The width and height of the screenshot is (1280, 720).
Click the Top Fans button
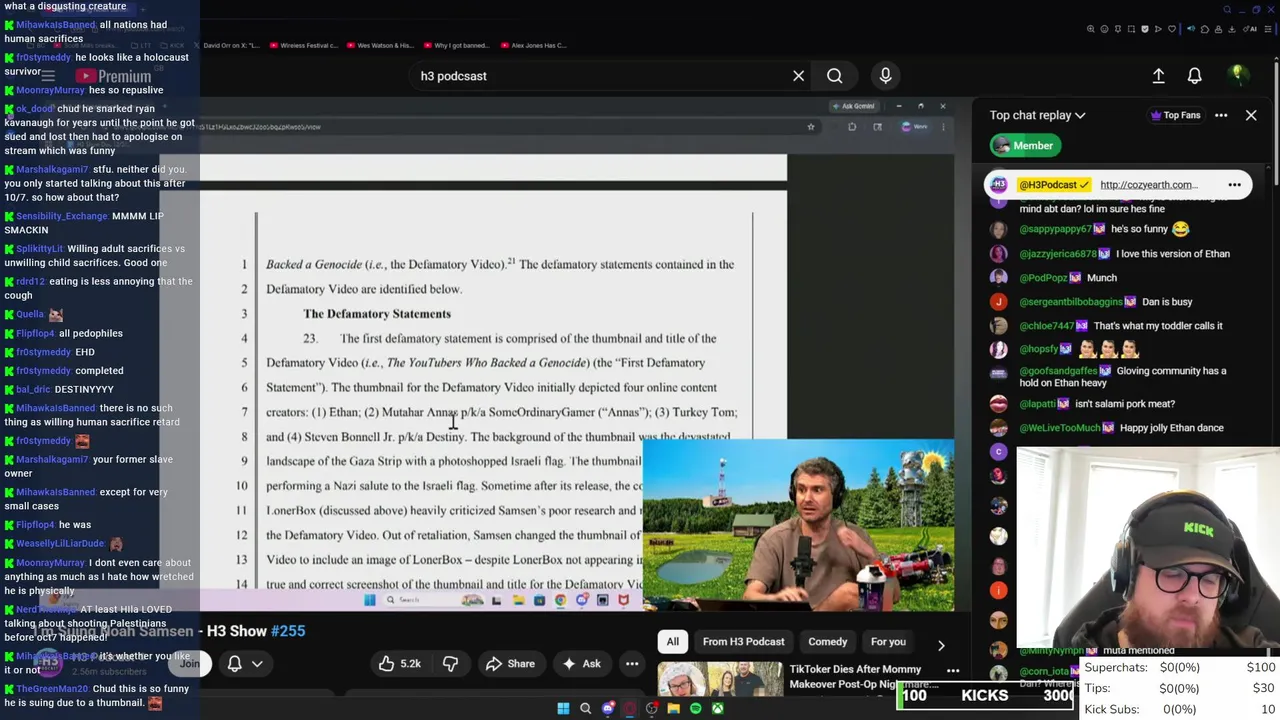(1175, 115)
